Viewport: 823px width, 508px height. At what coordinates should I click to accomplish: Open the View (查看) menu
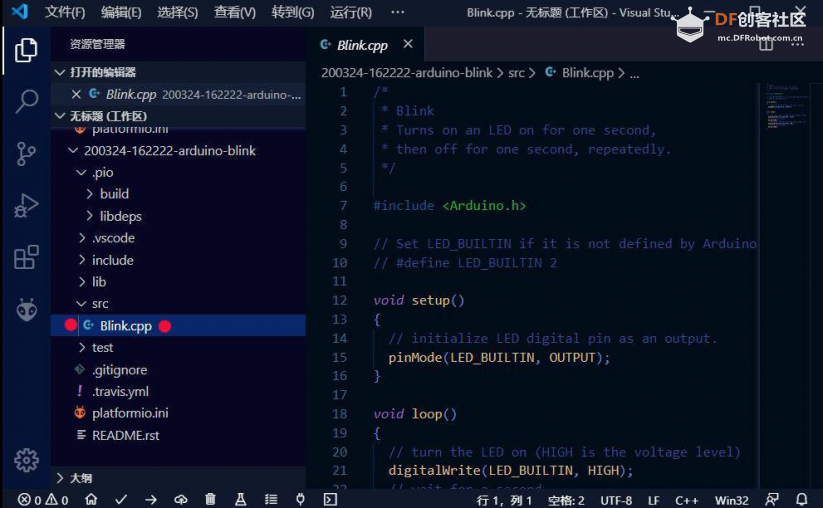click(x=235, y=12)
